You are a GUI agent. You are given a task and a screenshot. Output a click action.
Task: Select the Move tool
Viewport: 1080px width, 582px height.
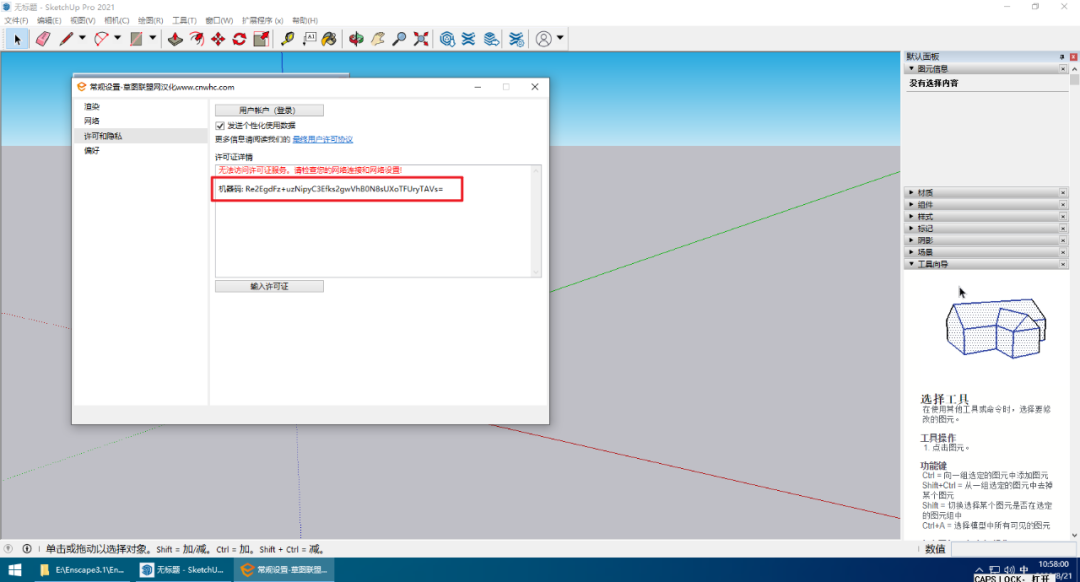coord(218,39)
